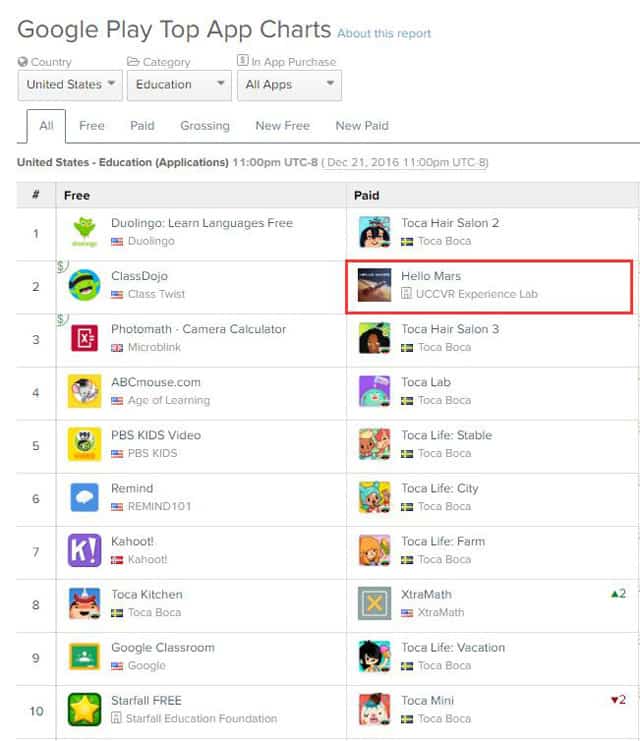Click the Age of Learning publisher name
The width and height of the screenshot is (640, 741).
pos(169,400)
